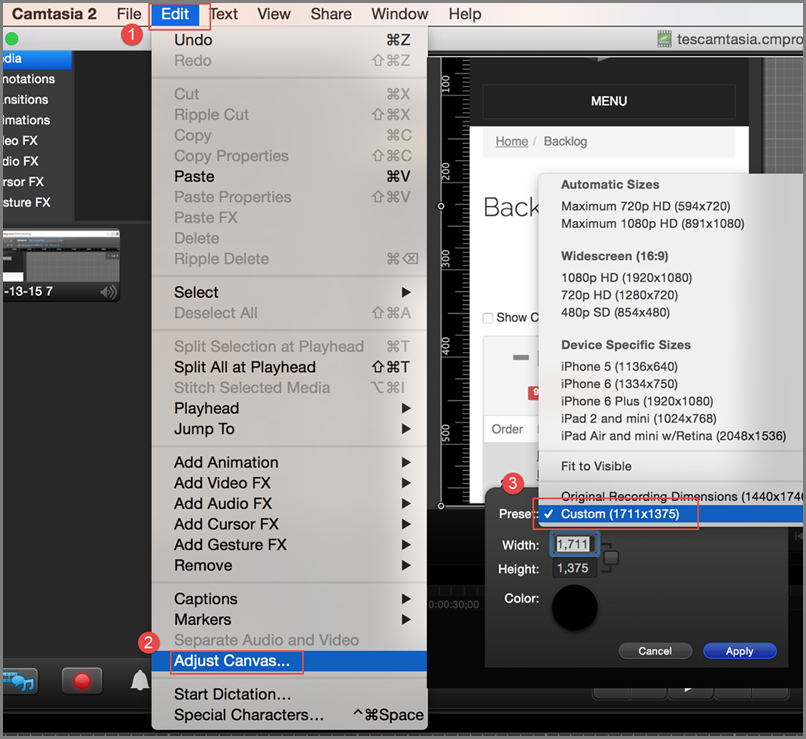
Task: Click the project file icon in title bar
Action: (664, 39)
